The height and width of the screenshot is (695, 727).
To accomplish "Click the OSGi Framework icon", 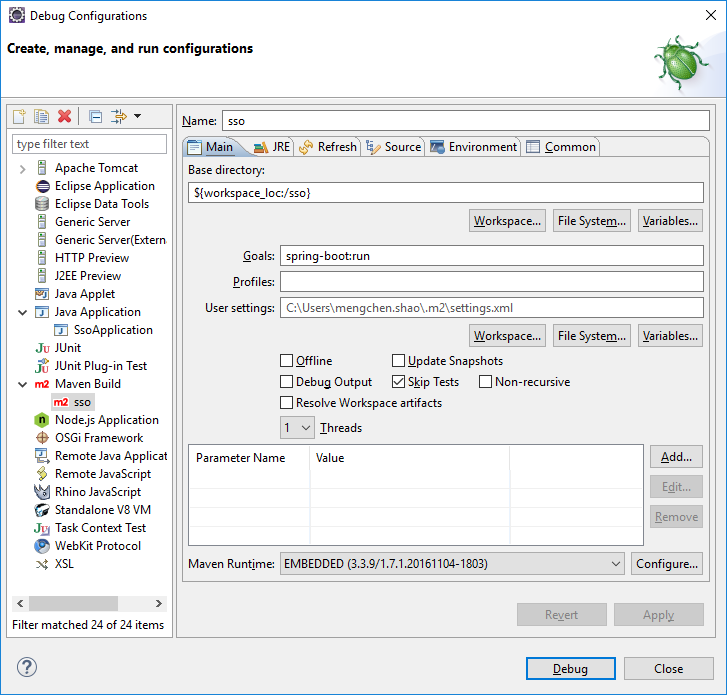I will [42, 438].
